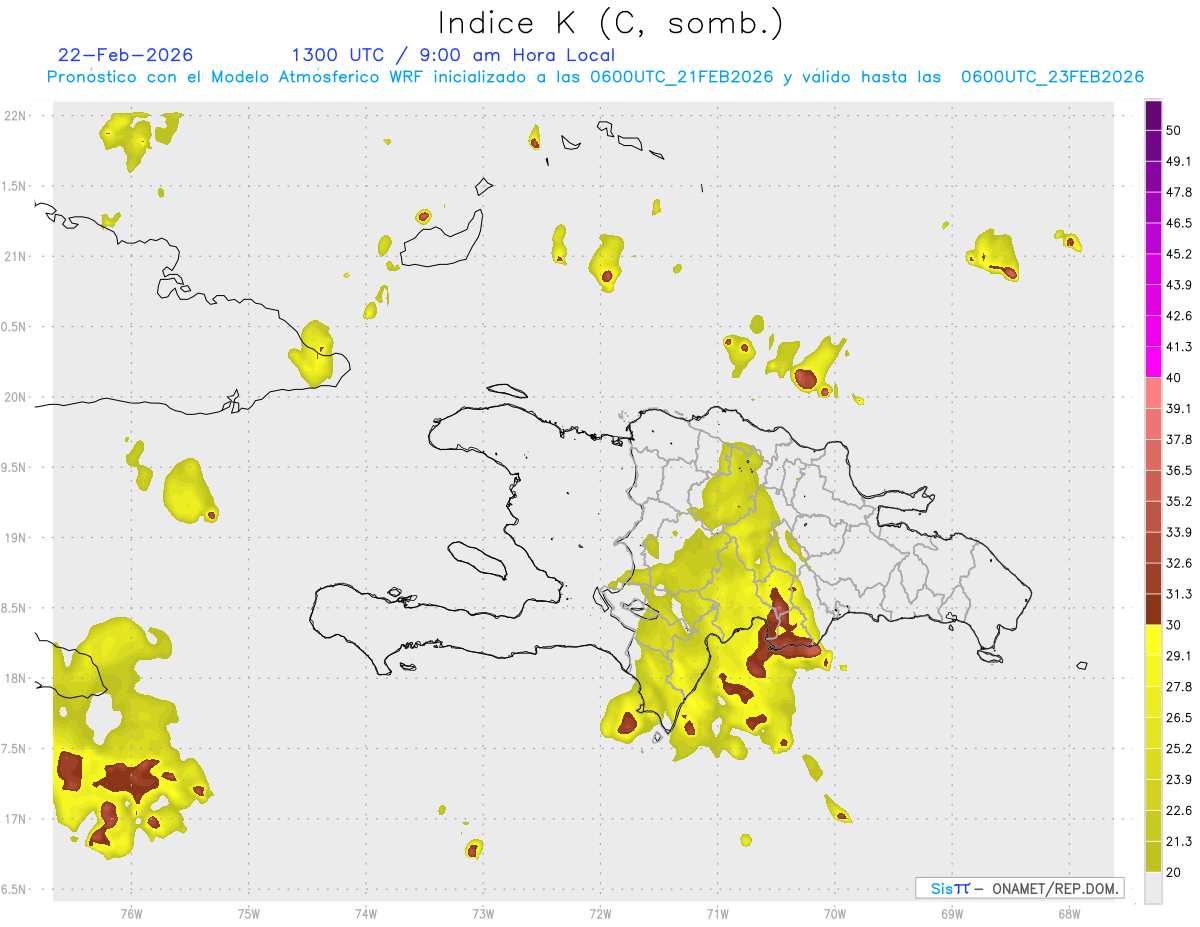
Task: Click the 22.6 color scale value
Action: click(x=1179, y=811)
